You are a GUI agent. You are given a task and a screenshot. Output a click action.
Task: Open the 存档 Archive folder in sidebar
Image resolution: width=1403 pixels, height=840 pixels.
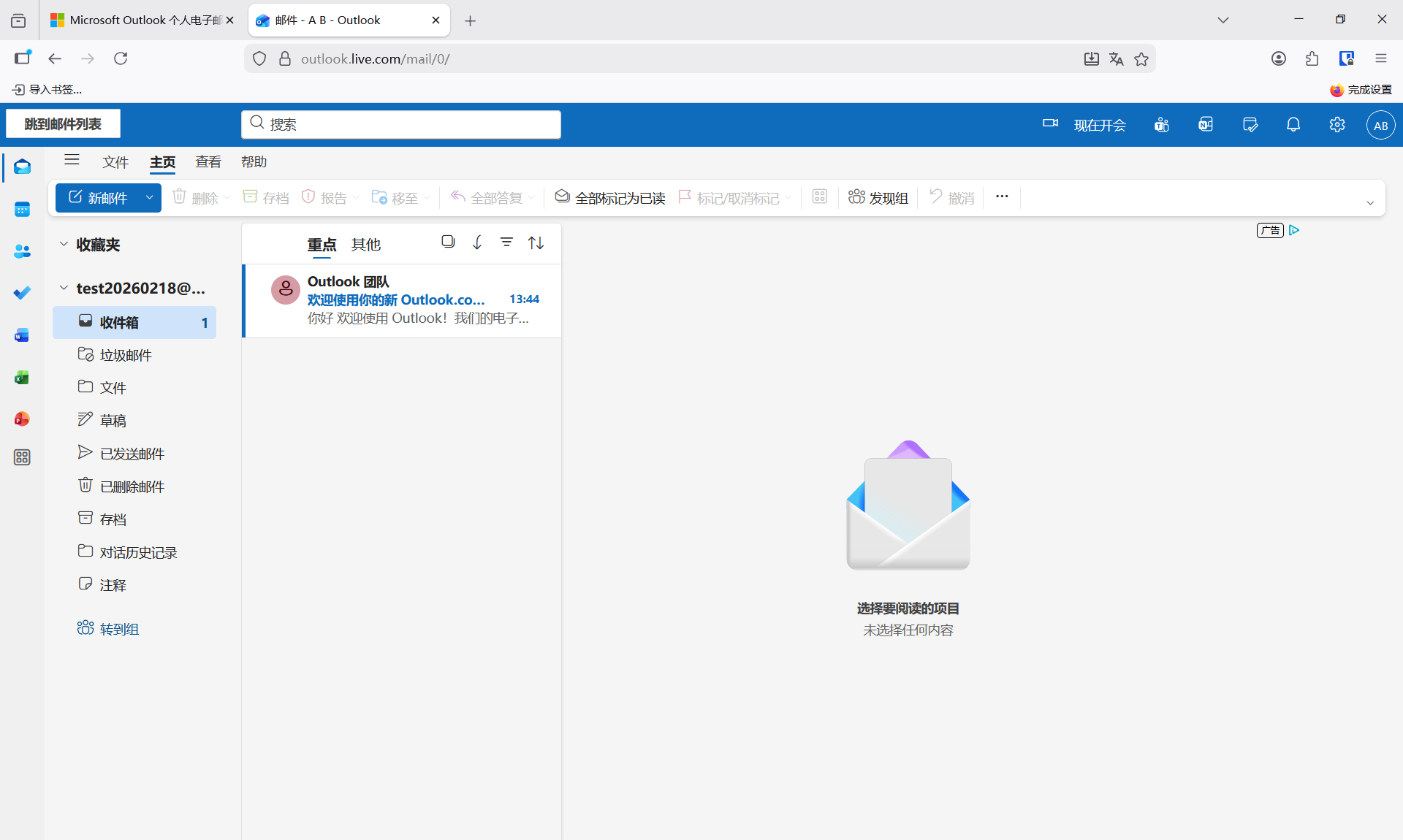tap(134, 519)
